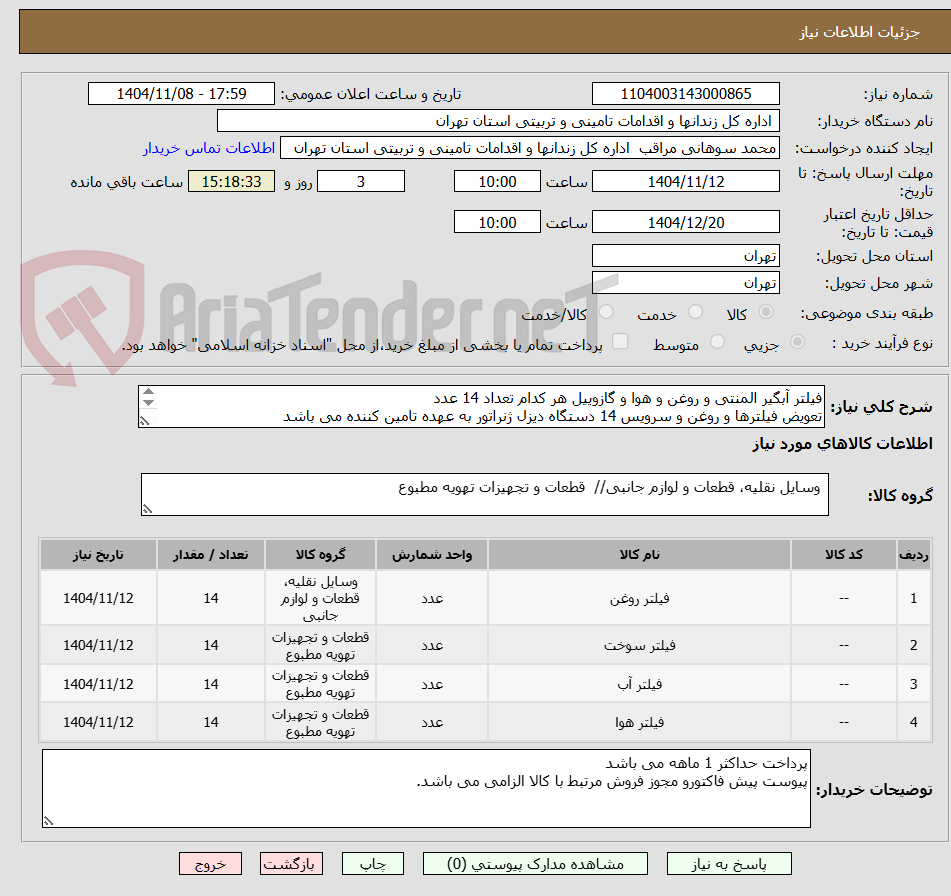951x896 pixels.
Task: Click the نام دستگاه خریدار field
Action: click(x=498, y=121)
